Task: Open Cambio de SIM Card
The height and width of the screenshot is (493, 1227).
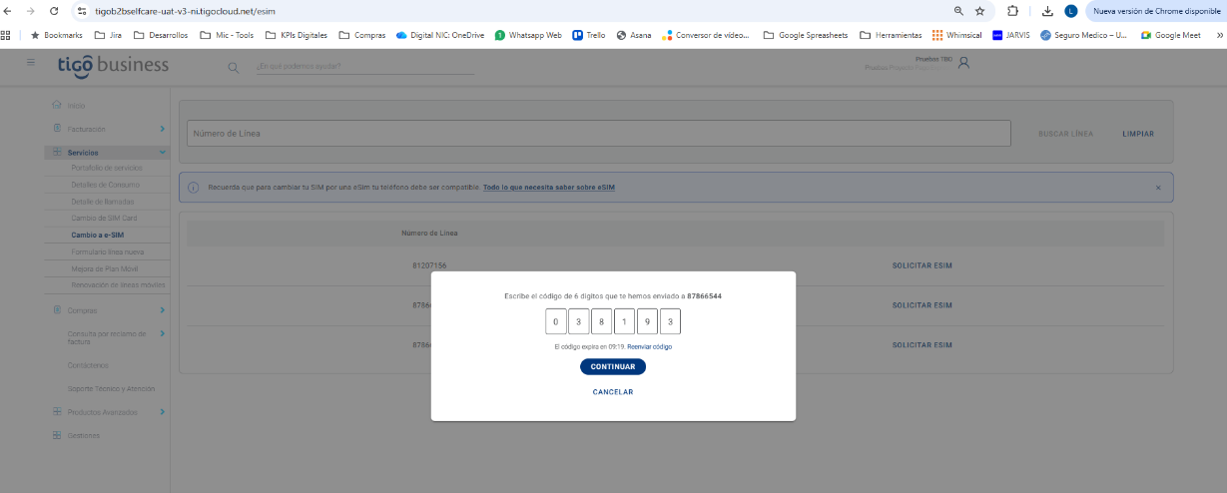Action: 104,218
